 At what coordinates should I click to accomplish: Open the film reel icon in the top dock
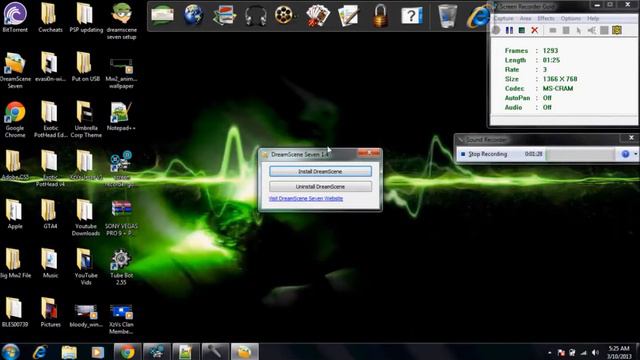coord(284,16)
